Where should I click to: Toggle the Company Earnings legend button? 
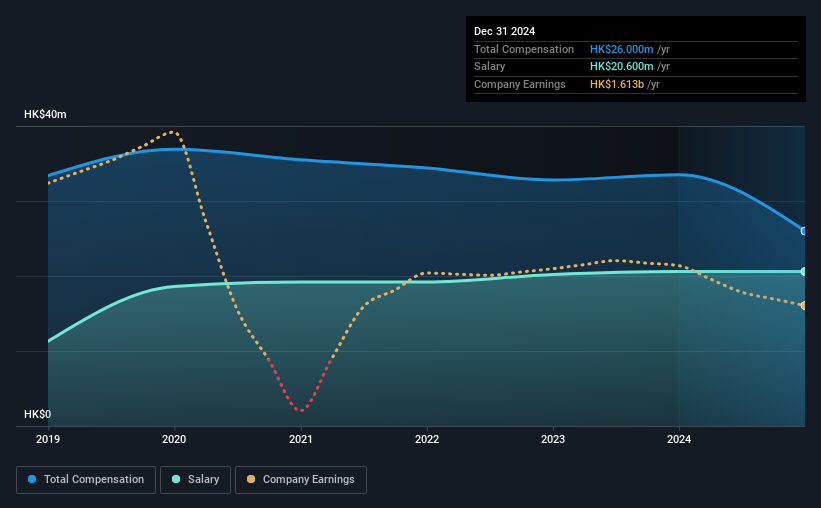pyautogui.click(x=301, y=480)
